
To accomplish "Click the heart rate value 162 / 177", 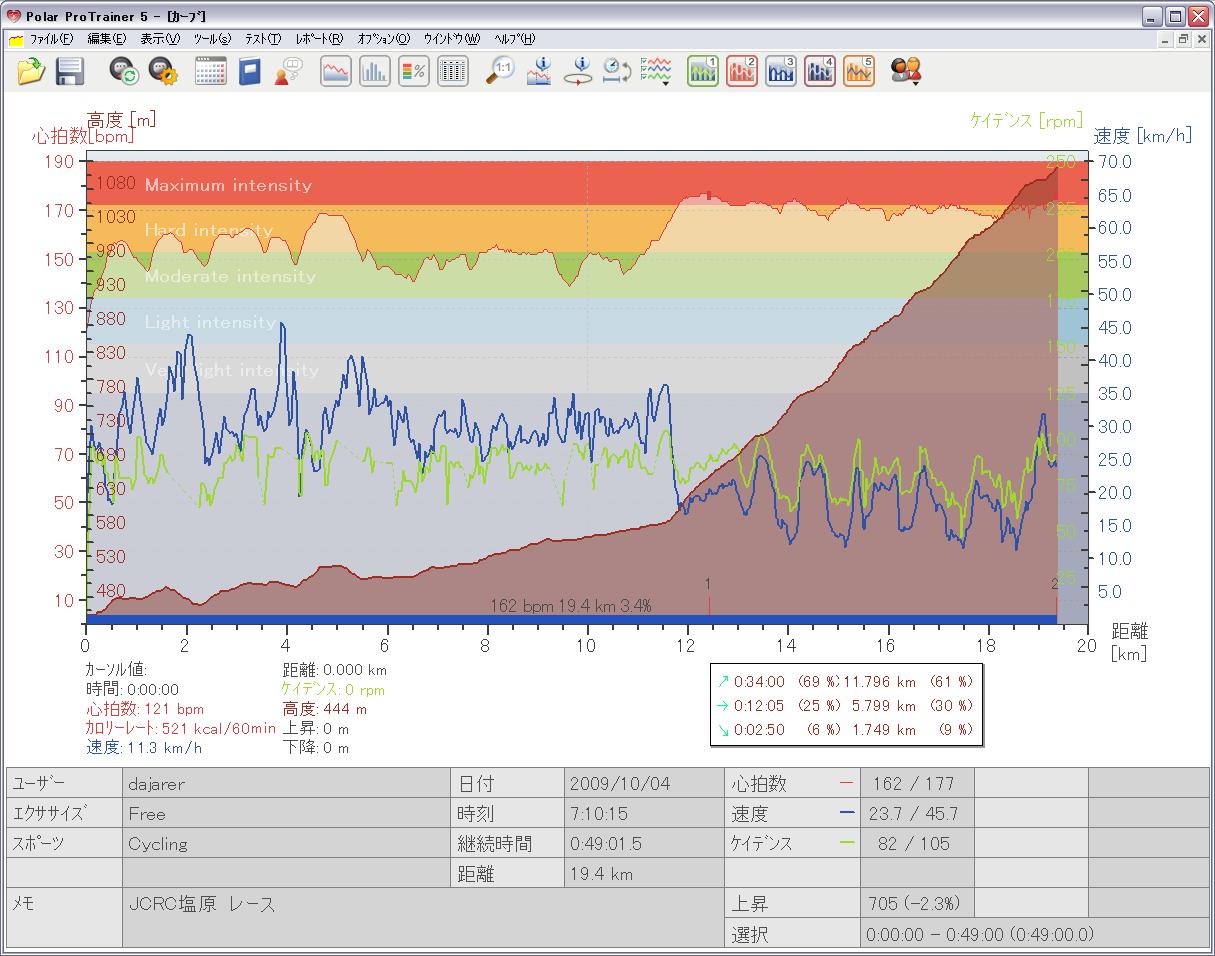I will point(916,783).
